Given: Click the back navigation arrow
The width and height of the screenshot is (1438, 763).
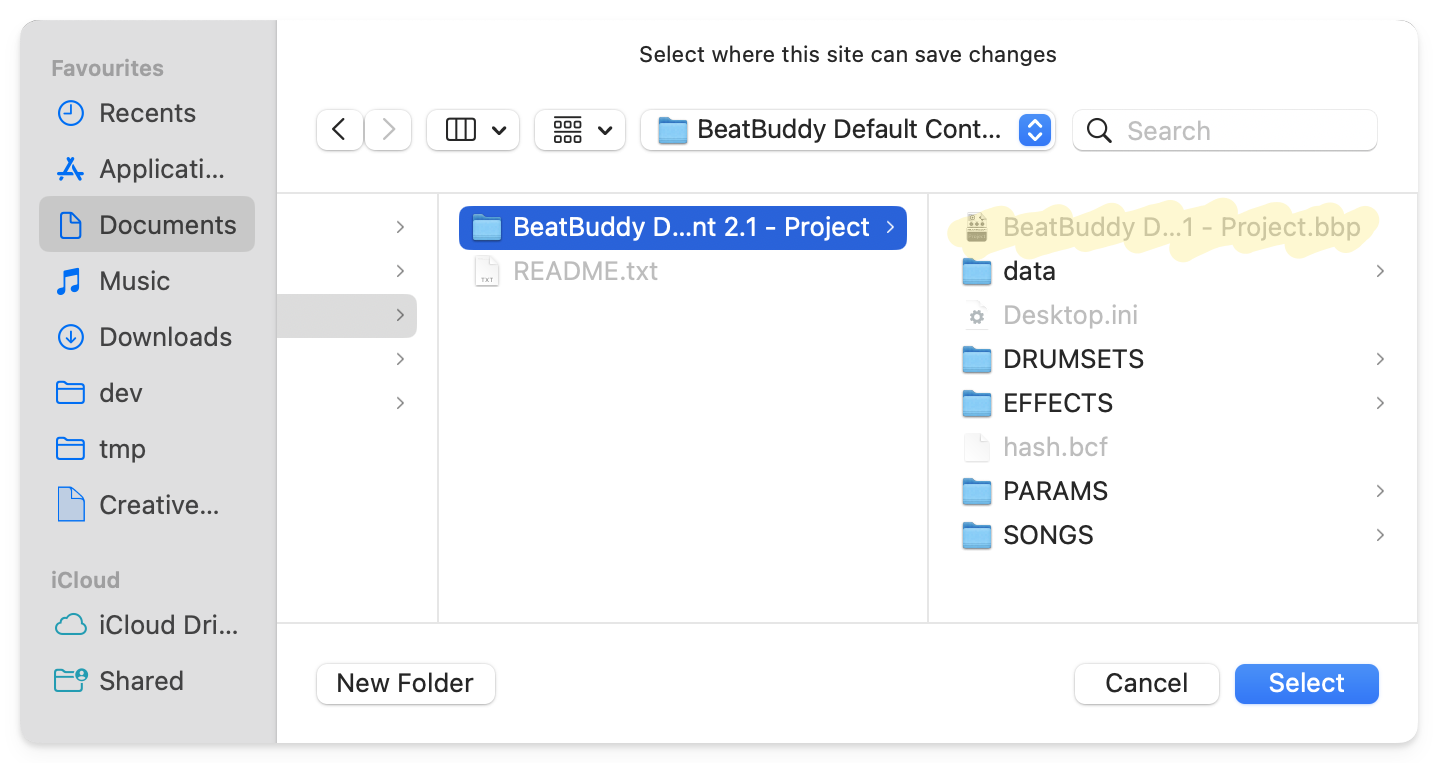Looking at the screenshot, I should point(339,130).
